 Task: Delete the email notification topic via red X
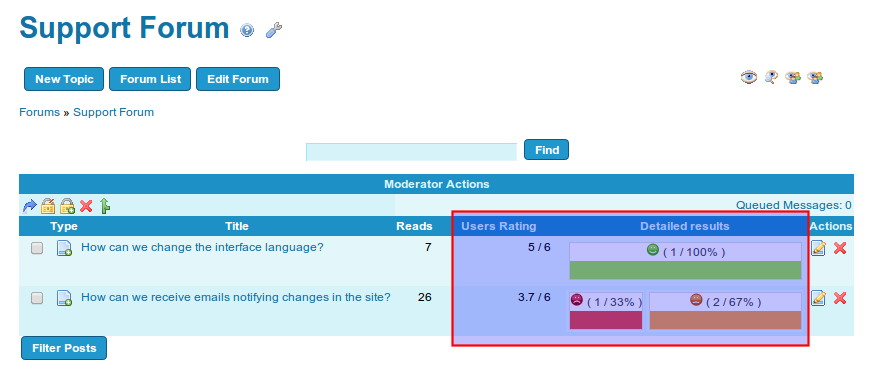tap(839, 298)
